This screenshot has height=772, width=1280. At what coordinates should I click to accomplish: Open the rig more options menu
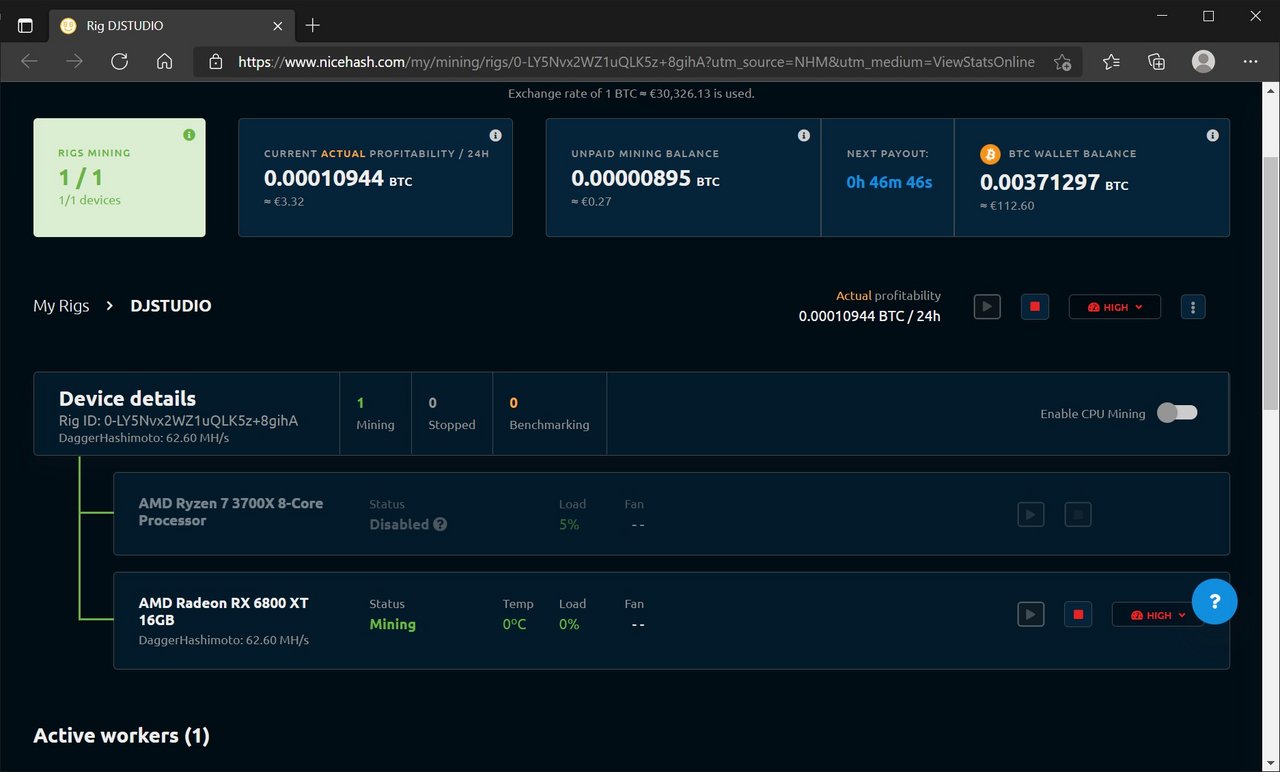(1193, 307)
